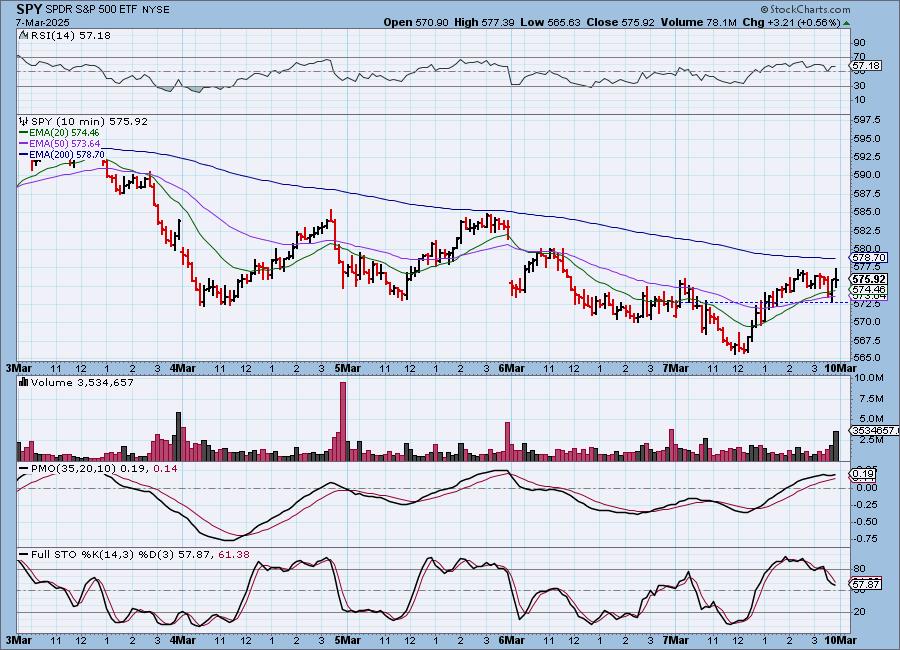
Task: Click the EMA(50) 573.64 legend text
Action: coord(65,144)
